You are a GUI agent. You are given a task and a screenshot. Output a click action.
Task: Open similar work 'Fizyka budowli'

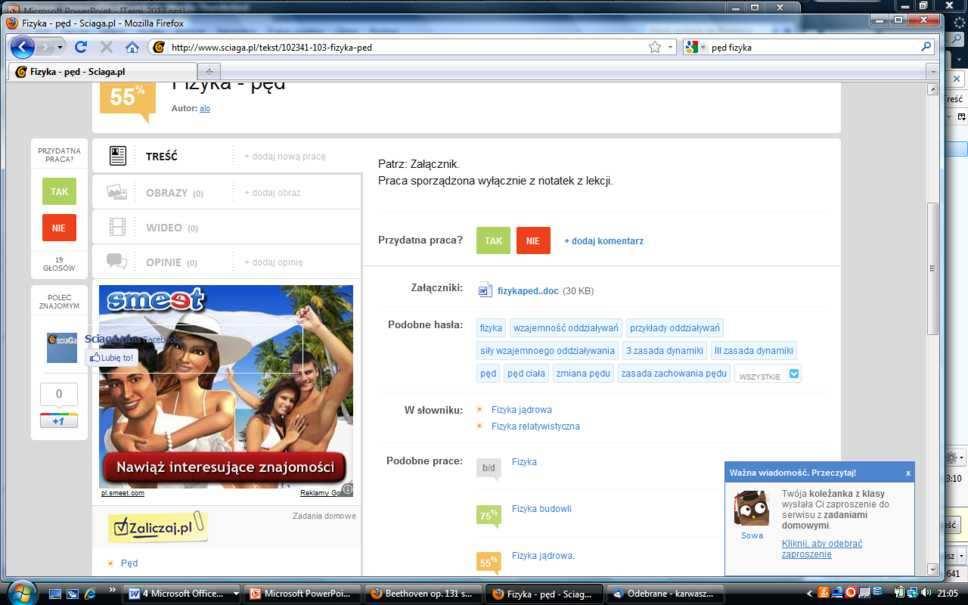[x=541, y=509]
